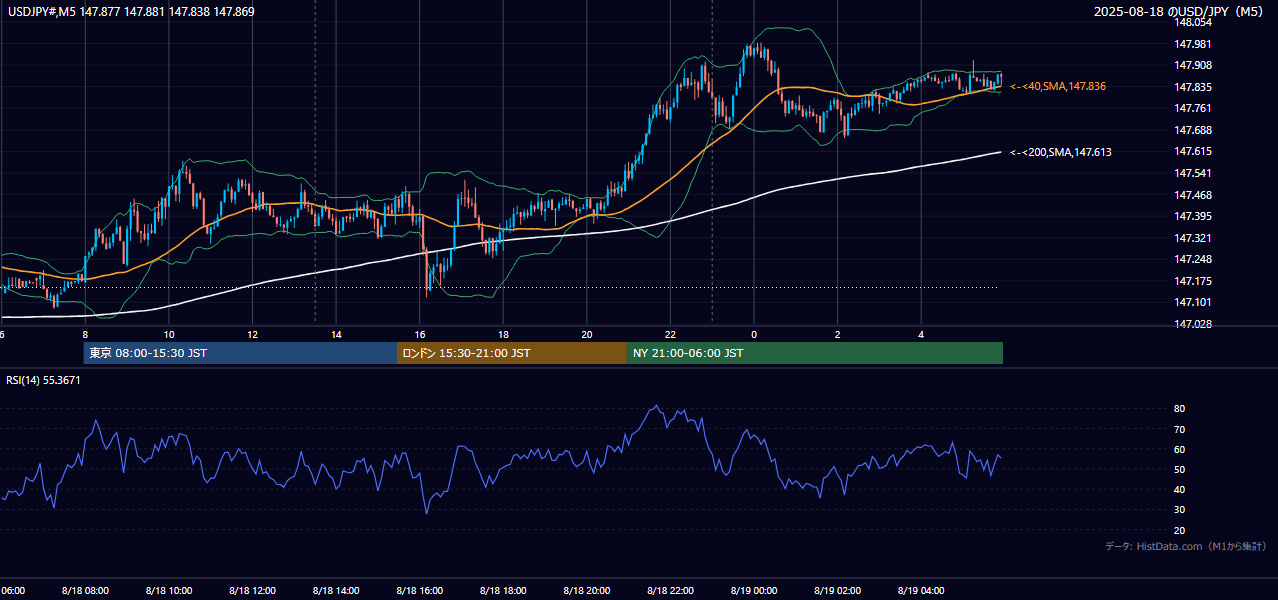Click the 8/18 14:00 time axis label
Viewport: 1278px width, 600px height.
(336, 590)
